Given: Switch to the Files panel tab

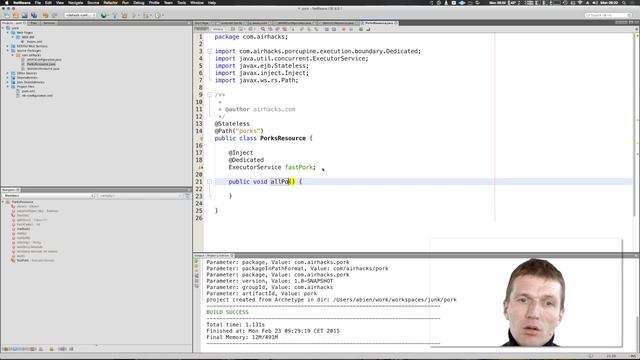Looking at the screenshot, I should pos(33,23).
